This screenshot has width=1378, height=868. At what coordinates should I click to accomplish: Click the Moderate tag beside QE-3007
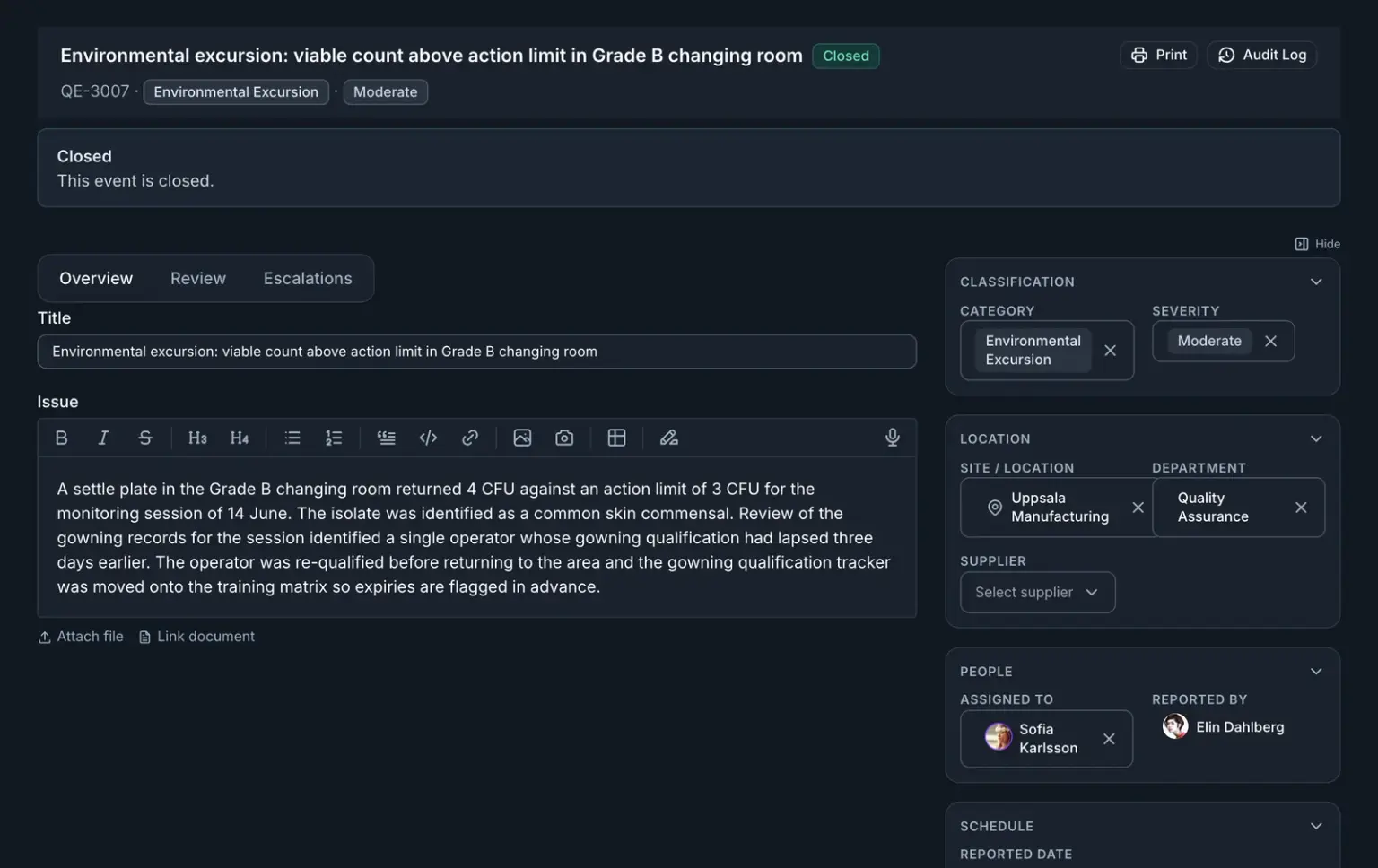386,92
